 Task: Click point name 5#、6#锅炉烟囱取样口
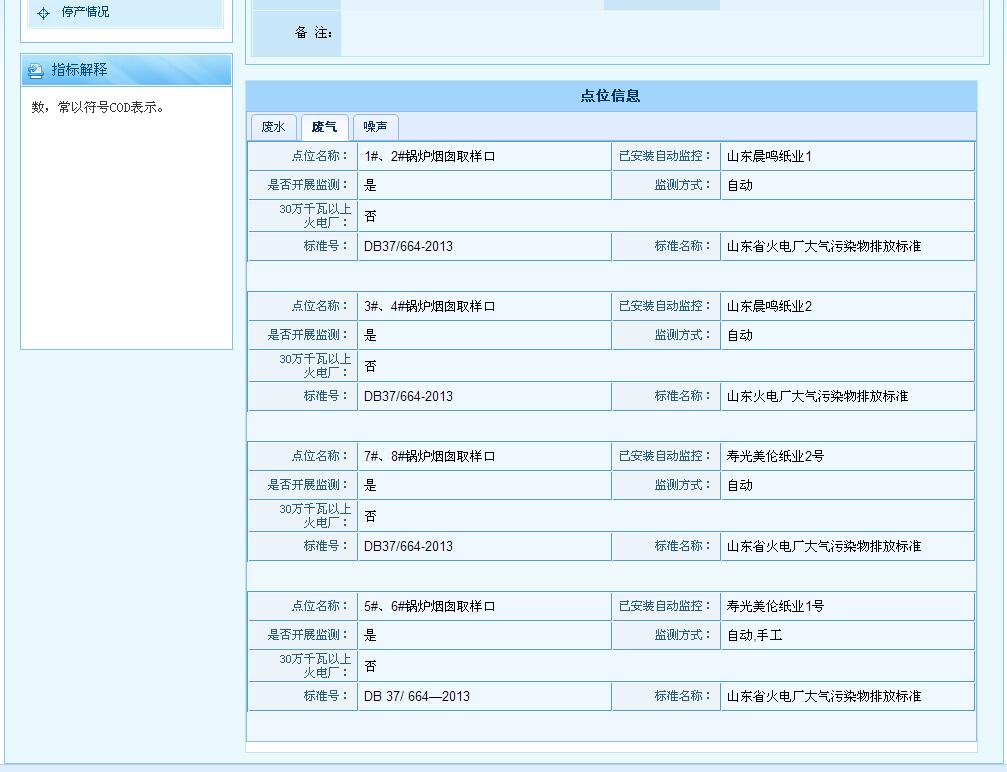pos(430,605)
